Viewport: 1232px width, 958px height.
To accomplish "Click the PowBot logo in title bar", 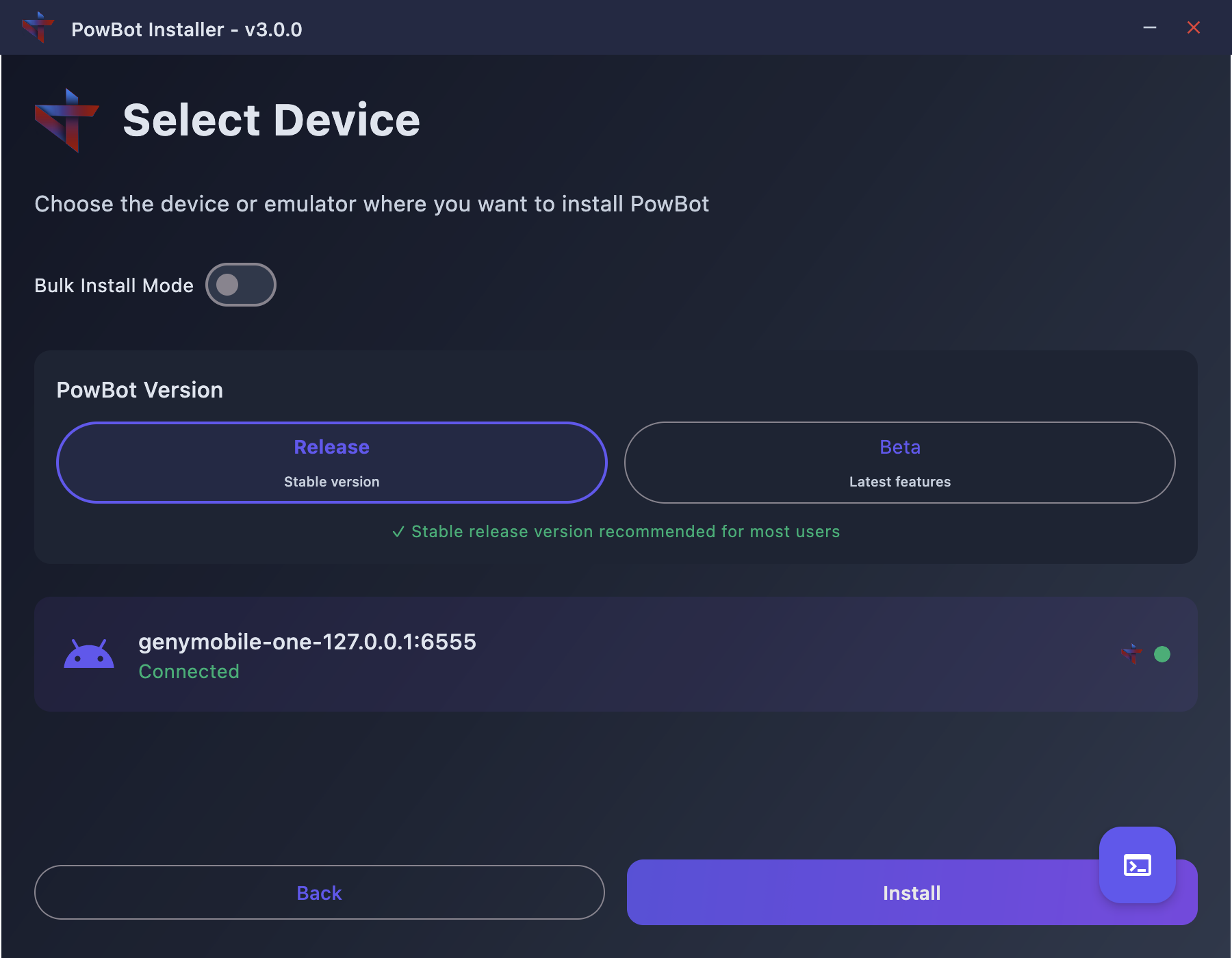I will [x=38, y=27].
